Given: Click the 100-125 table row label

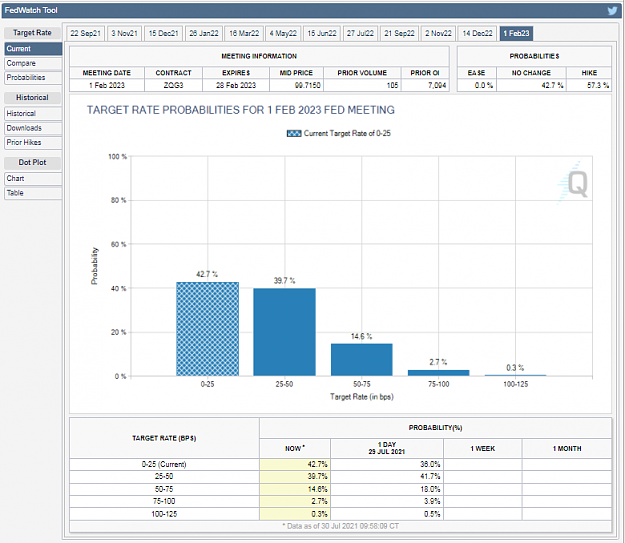Looking at the screenshot, I should pyautogui.click(x=164, y=514).
